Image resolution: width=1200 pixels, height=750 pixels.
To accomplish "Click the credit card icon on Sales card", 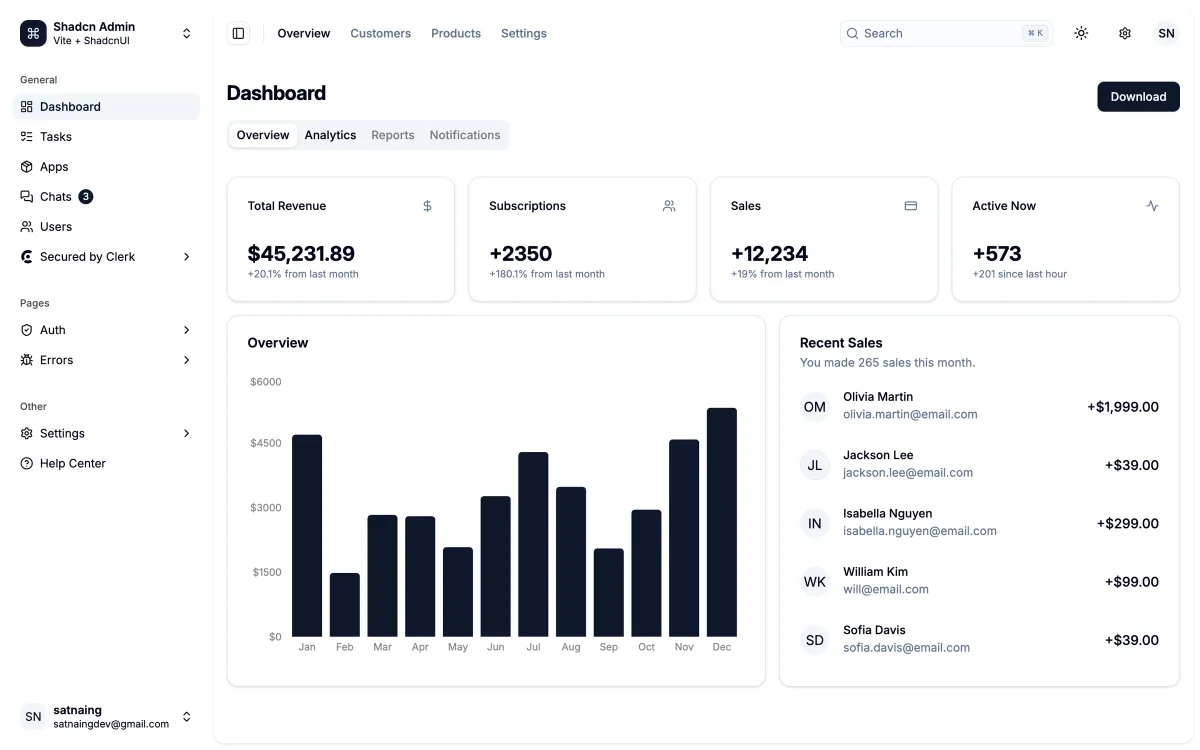I will (x=911, y=206).
